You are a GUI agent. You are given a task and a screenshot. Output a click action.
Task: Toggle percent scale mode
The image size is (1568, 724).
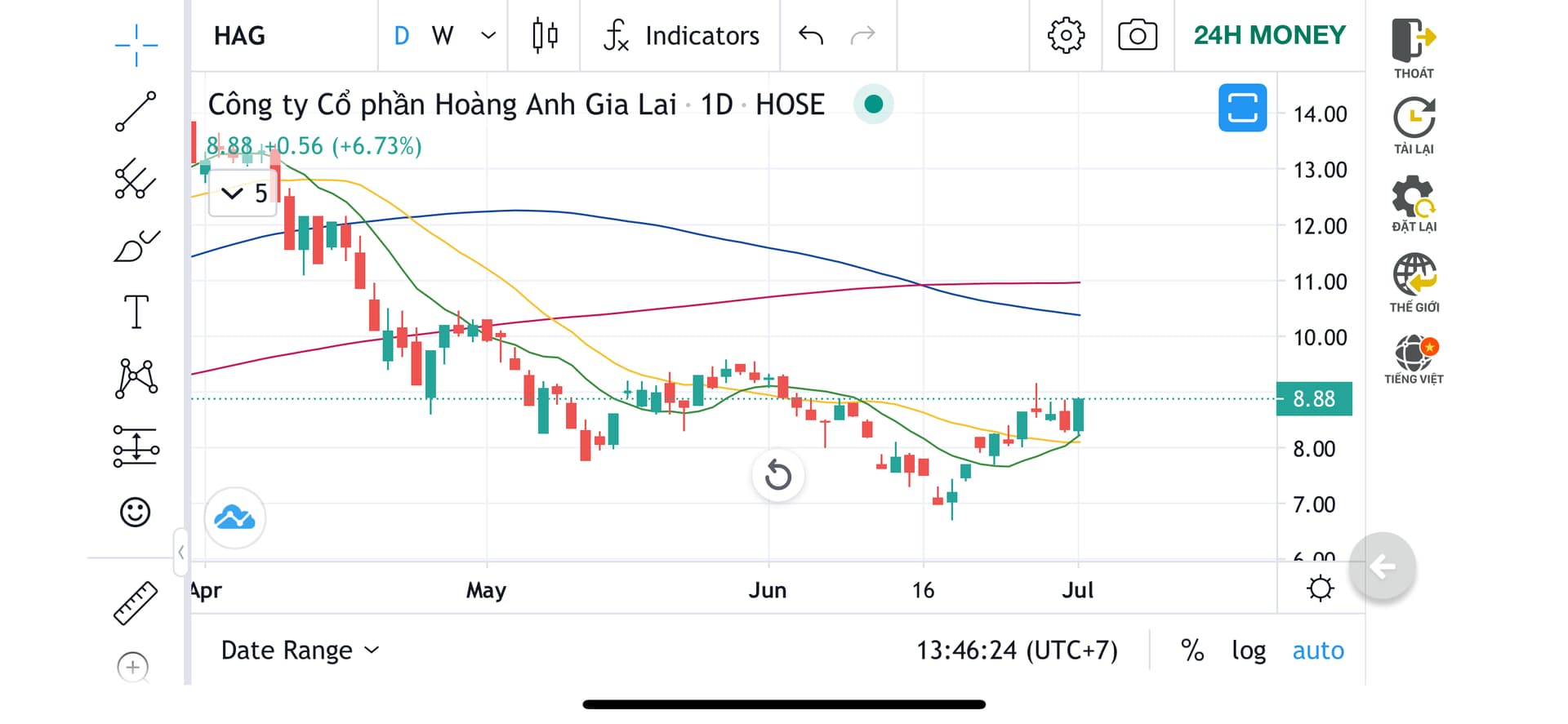point(1192,651)
